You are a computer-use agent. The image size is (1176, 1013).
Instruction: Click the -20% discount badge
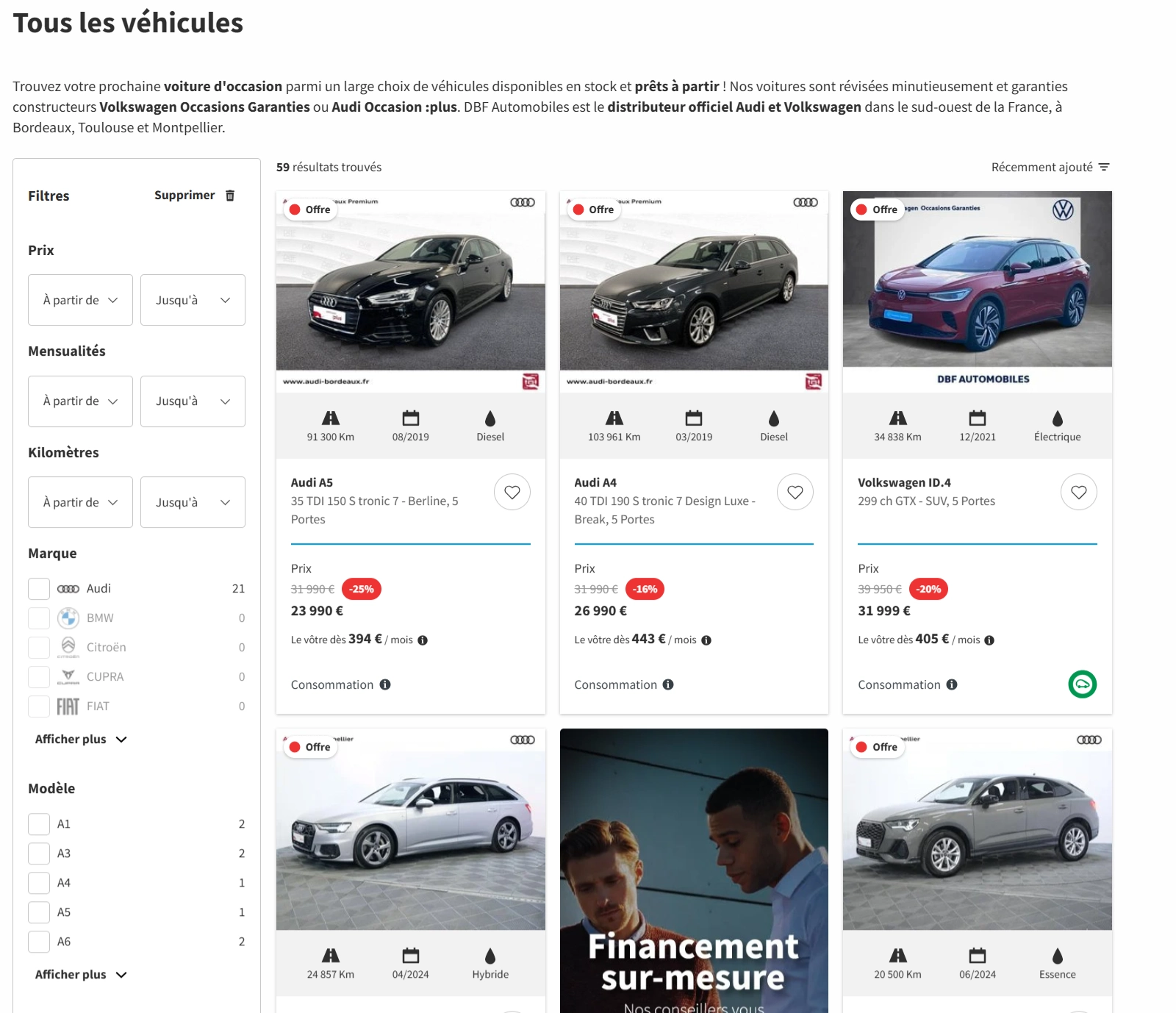tap(928, 590)
